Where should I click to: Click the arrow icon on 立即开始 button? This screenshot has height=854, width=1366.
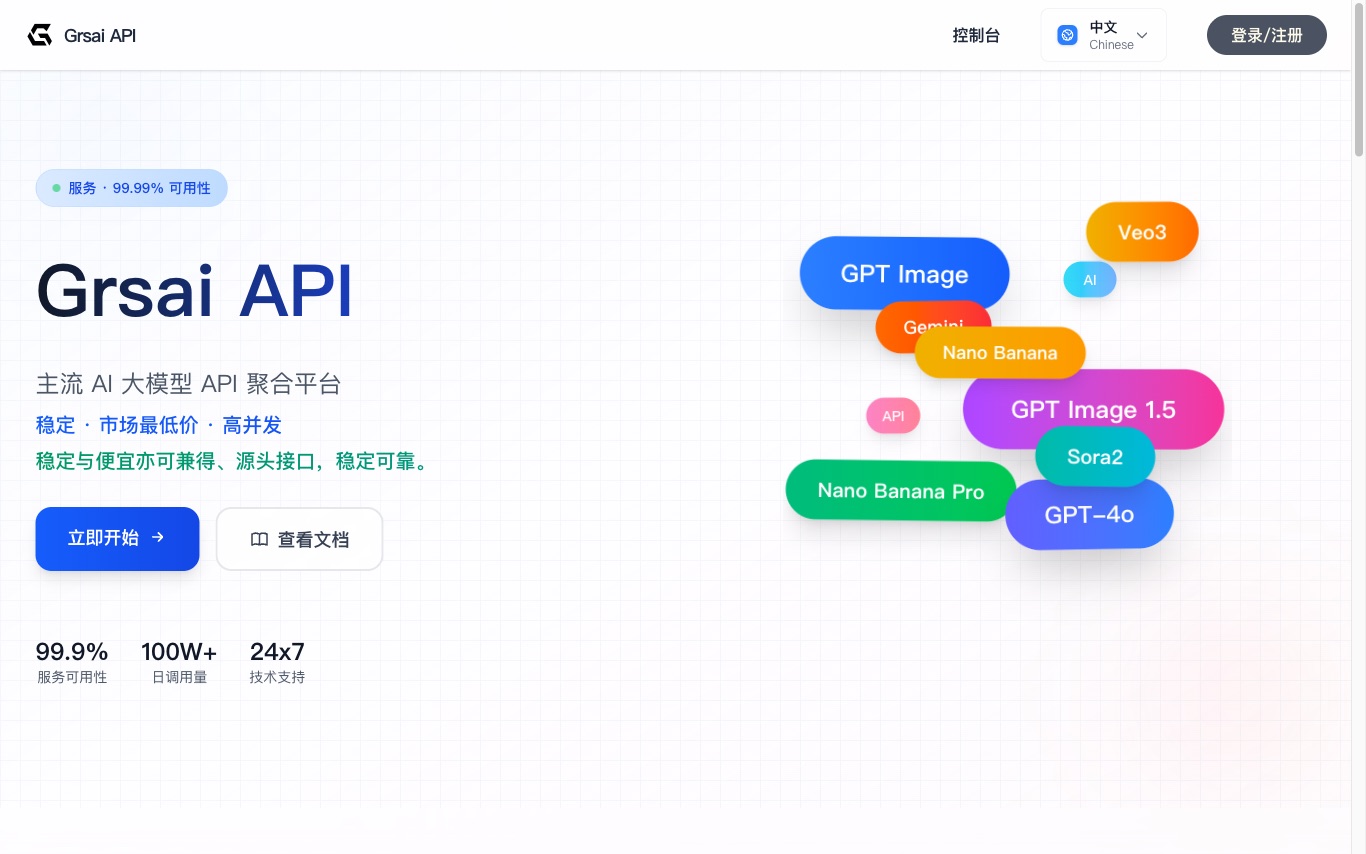click(x=158, y=538)
